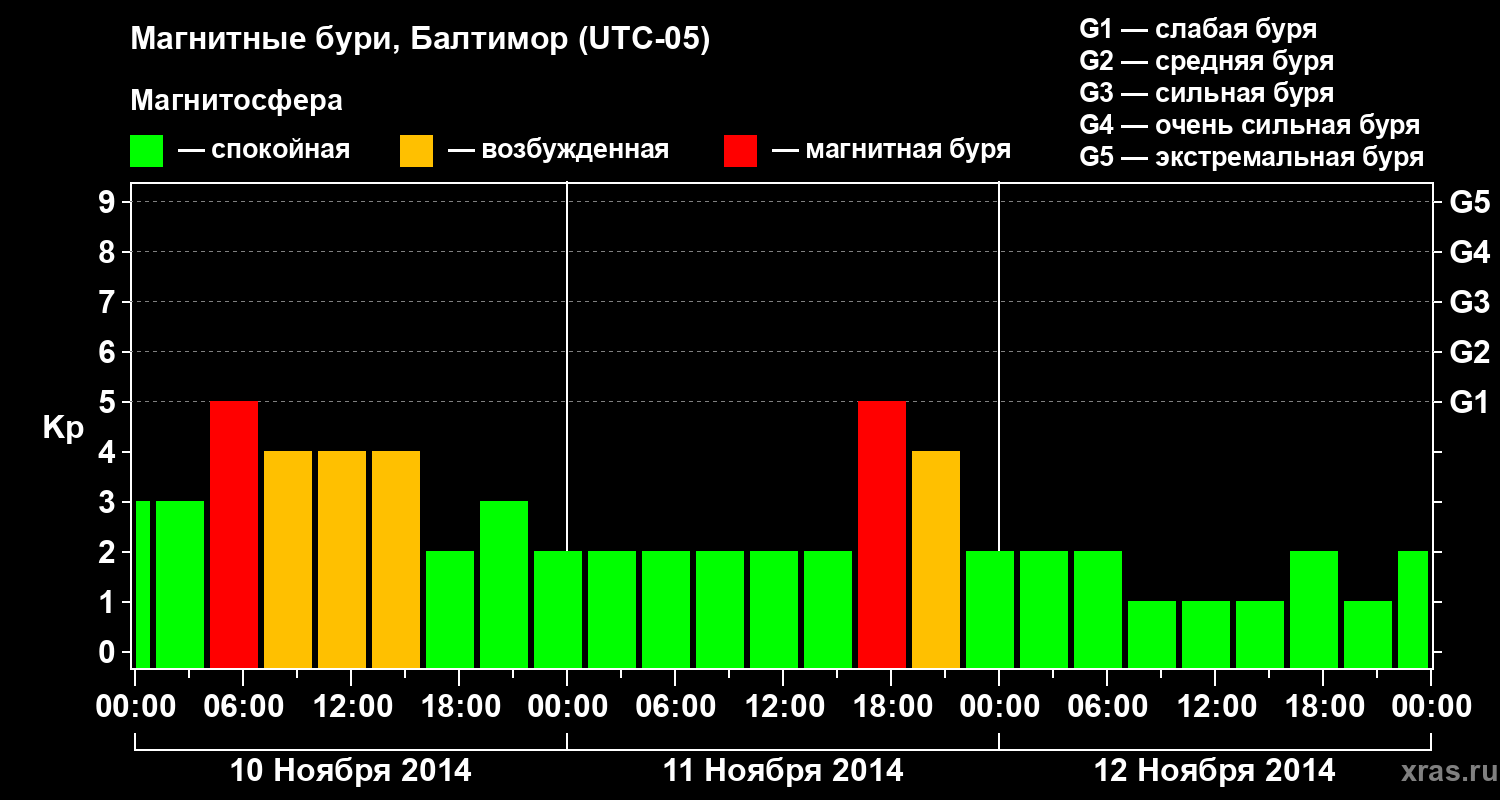Click the orange 'возбужденная' legend swatch
Screen dimensions: 1500x800
coord(416,150)
